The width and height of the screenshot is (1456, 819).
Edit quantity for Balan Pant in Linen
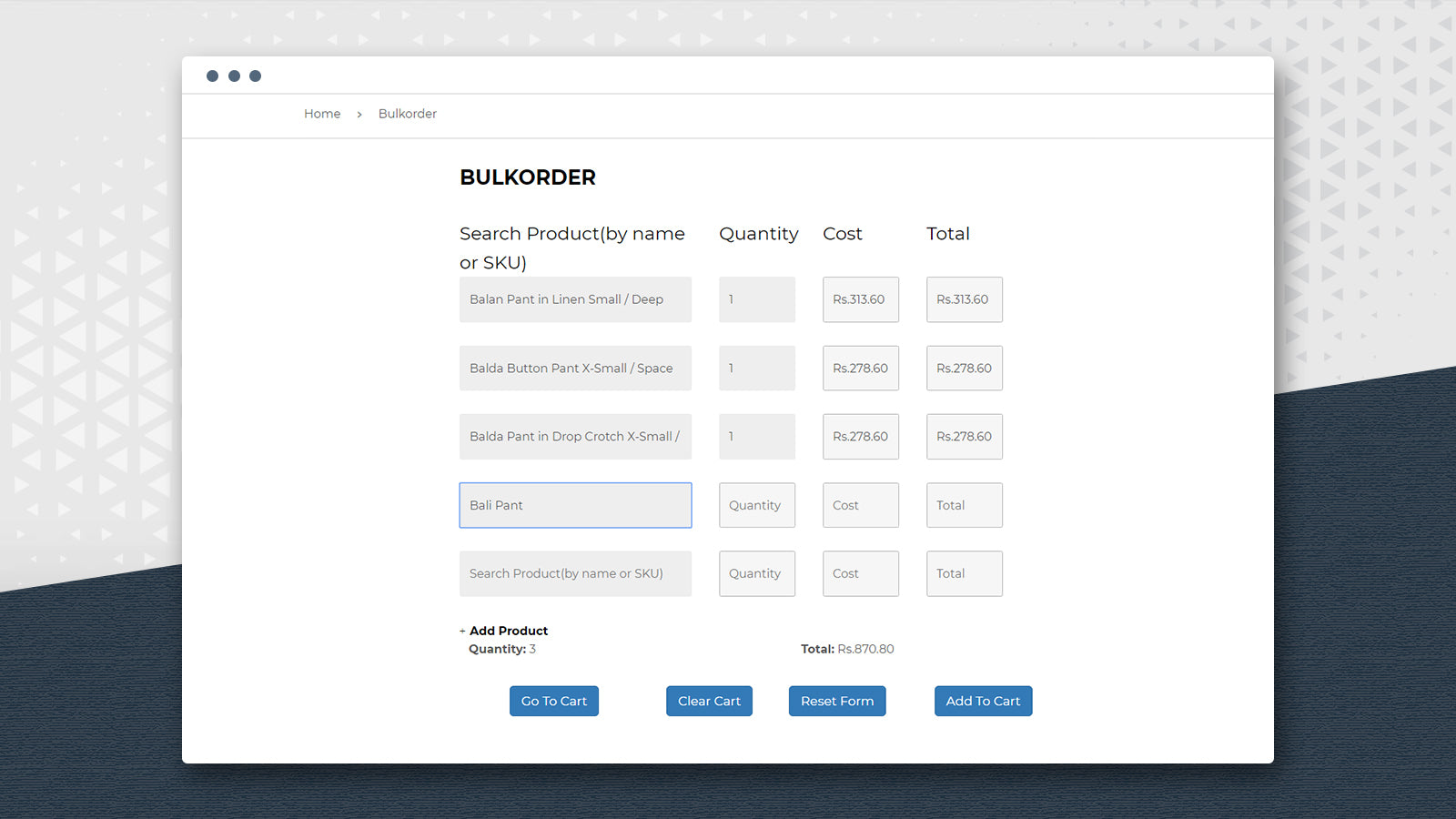756,299
